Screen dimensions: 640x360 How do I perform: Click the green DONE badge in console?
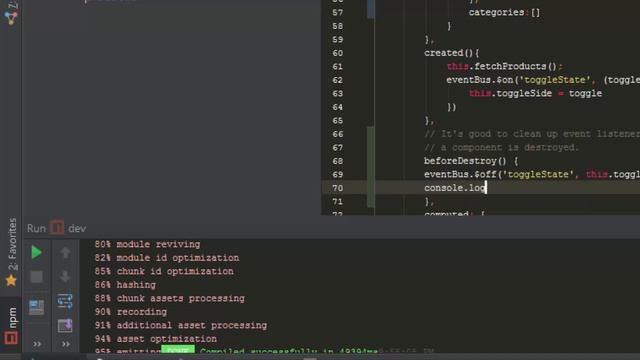(x=178, y=350)
